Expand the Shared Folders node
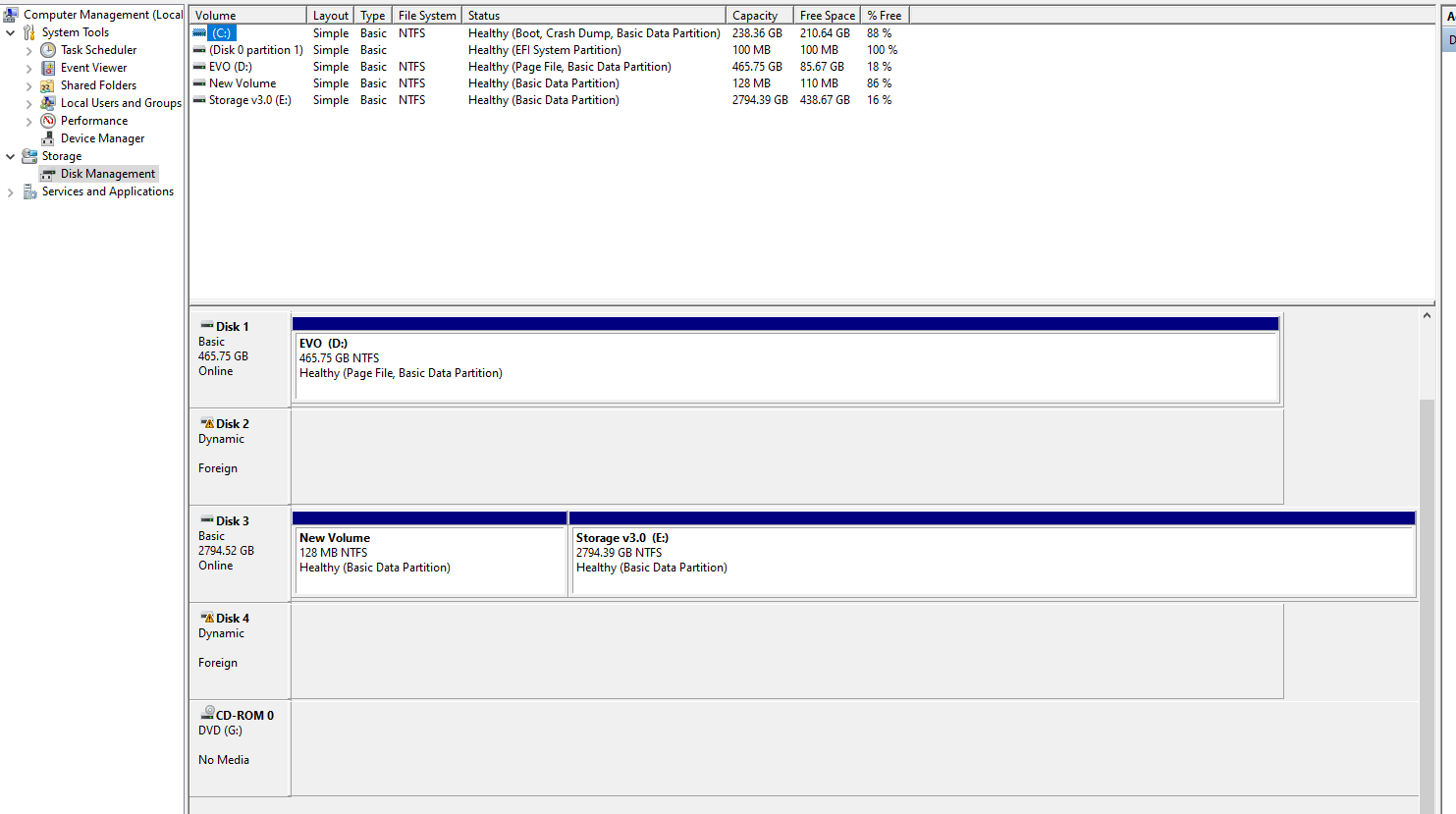Screen dimensions: 1456x814 coord(28,85)
